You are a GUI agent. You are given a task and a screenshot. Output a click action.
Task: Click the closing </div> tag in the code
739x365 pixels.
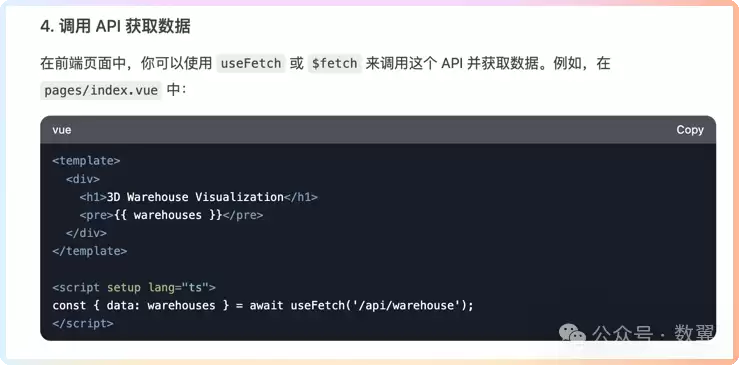[x=86, y=233]
